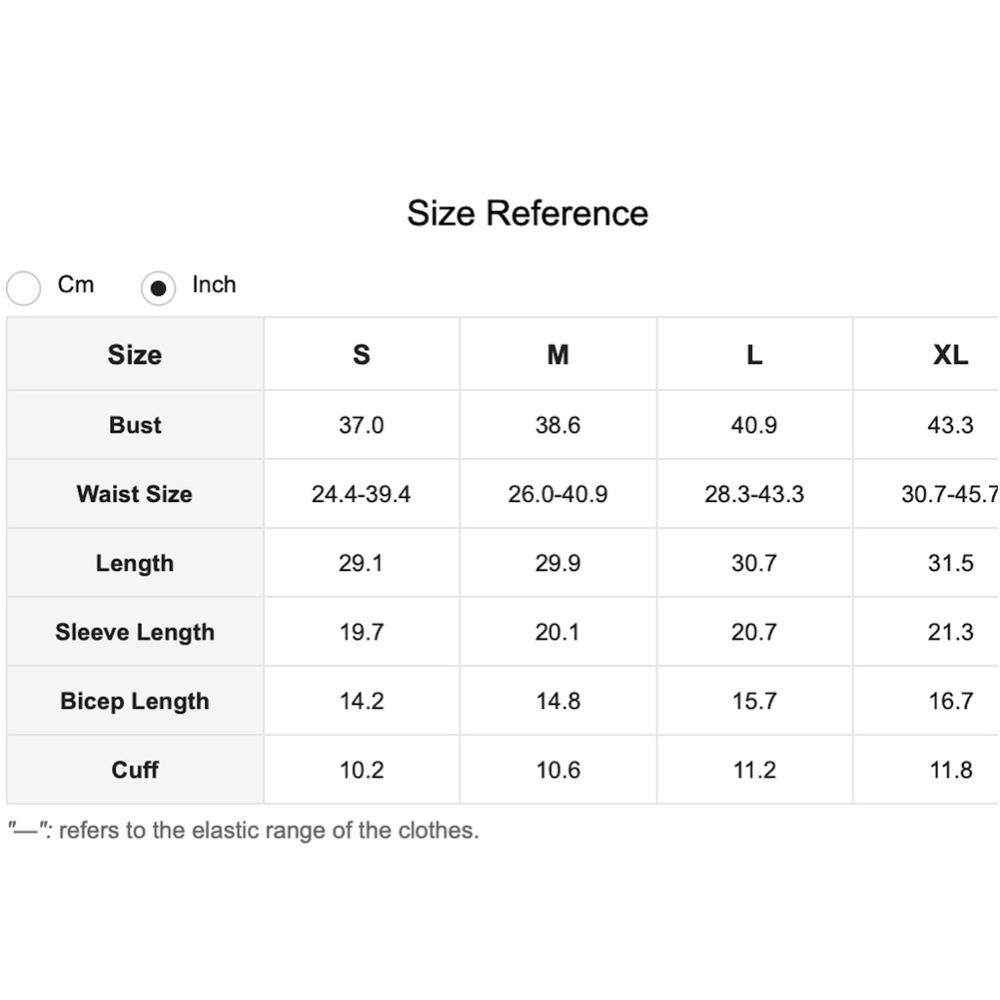The width and height of the screenshot is (1000, 1000).
Task: Click the elastic range footnote text
Action: (x=244, y=830)
